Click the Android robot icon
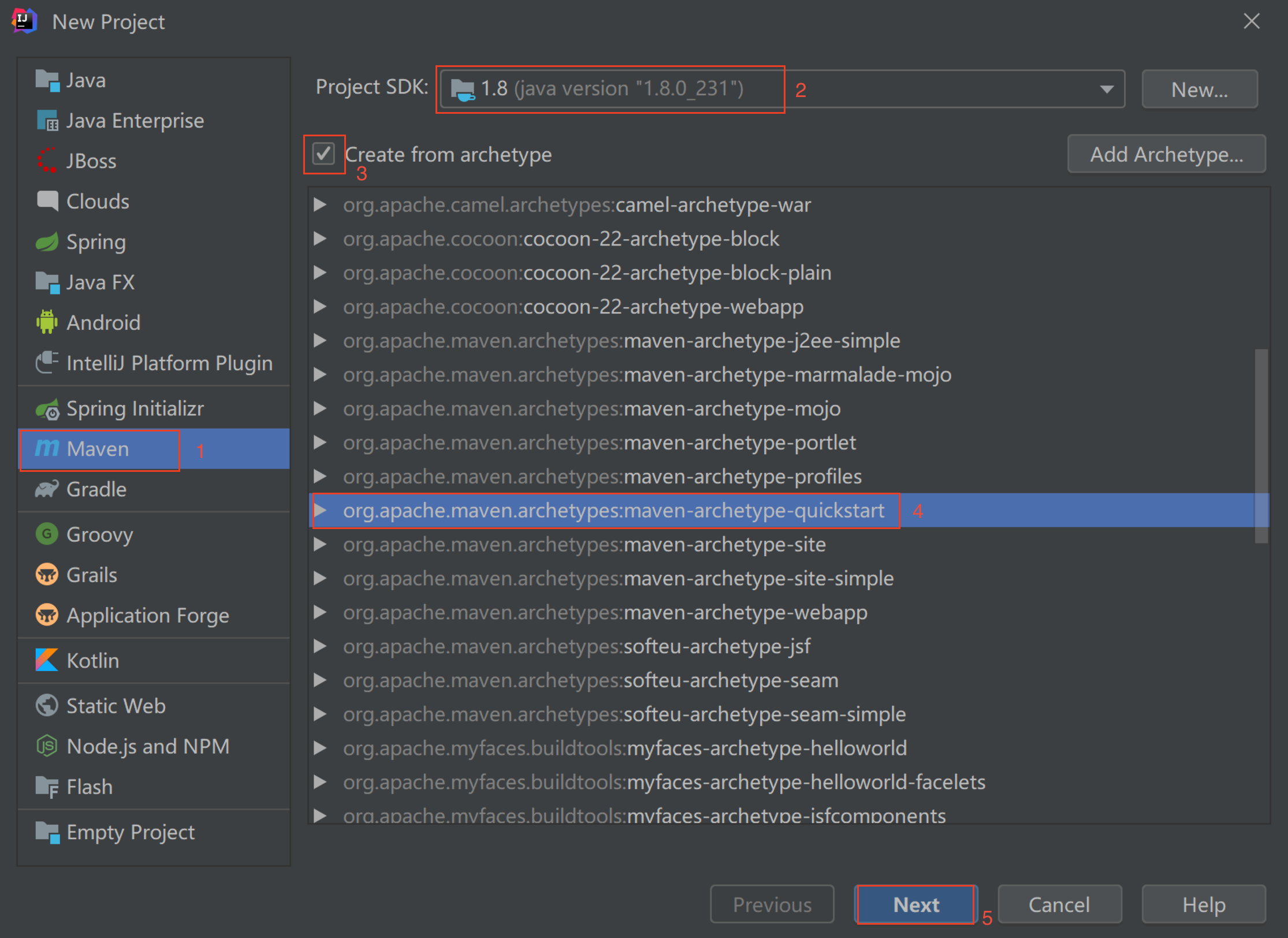The height and width of the screenshot is (938, 1288). [47, 322]
